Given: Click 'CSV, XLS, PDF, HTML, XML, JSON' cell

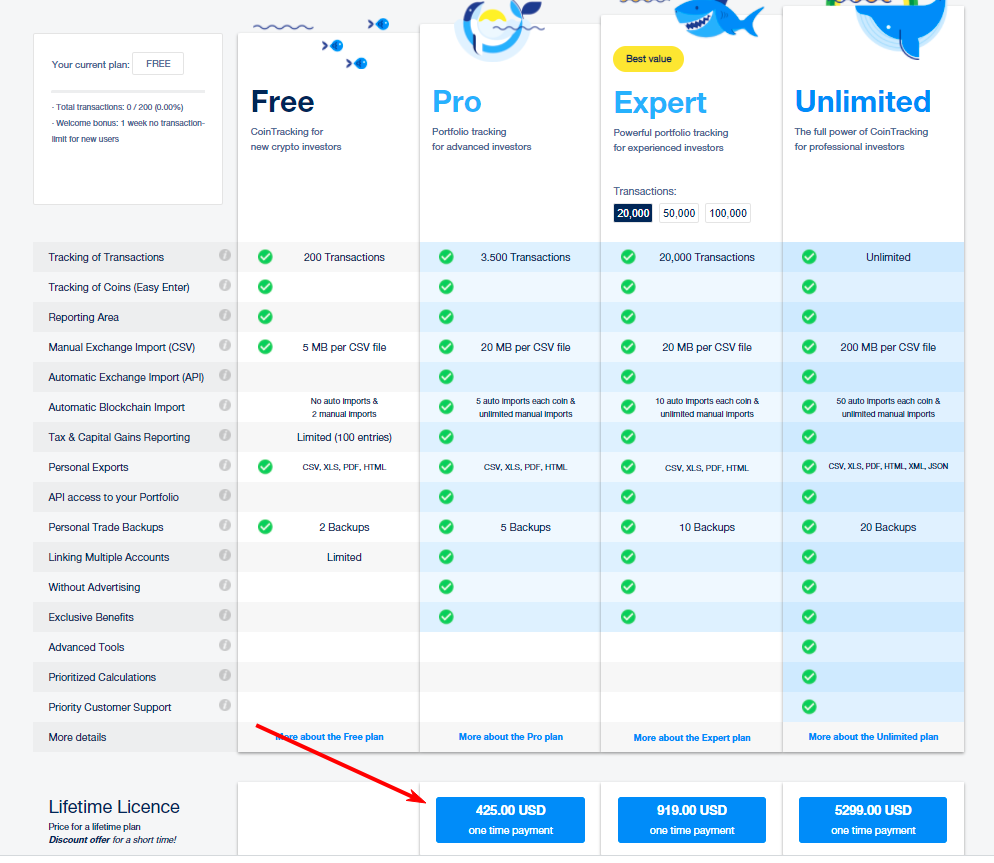Looking at the screenshot, I should (888, 466).
